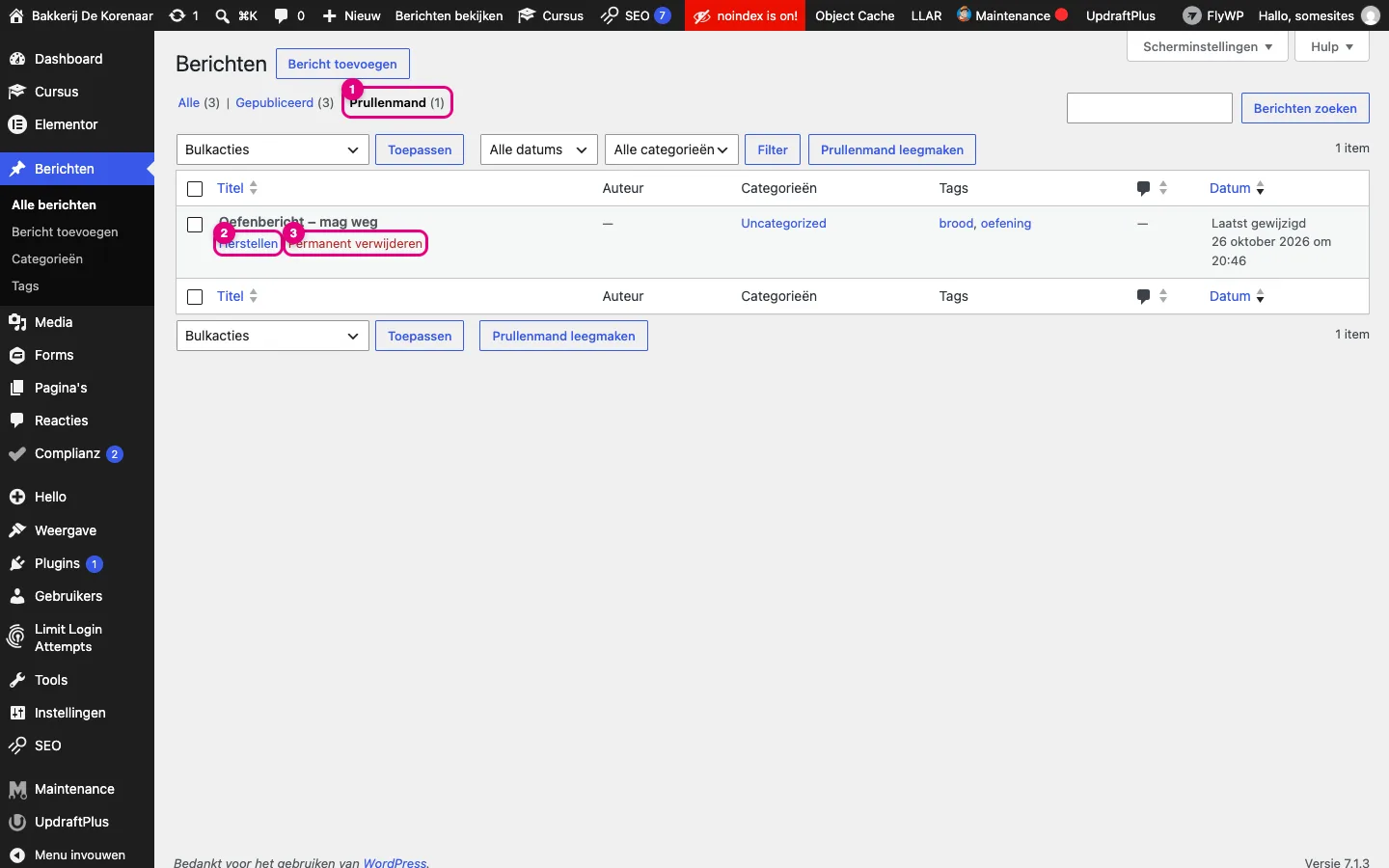This screenshot has height=868, width=1389.
Task: Expand Scherminstellingen panel
Action: coord(1208,46)
